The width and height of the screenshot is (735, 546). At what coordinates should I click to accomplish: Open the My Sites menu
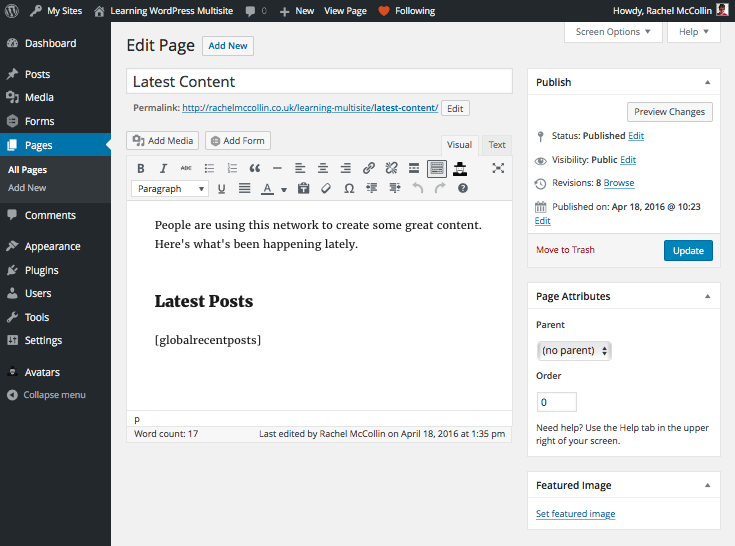point(56,11)
